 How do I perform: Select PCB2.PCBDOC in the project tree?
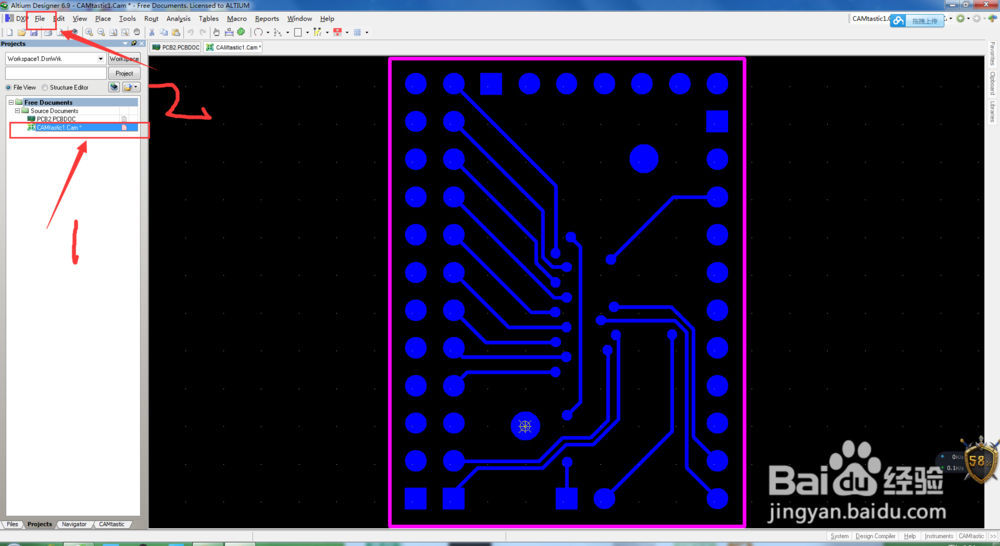56,119
